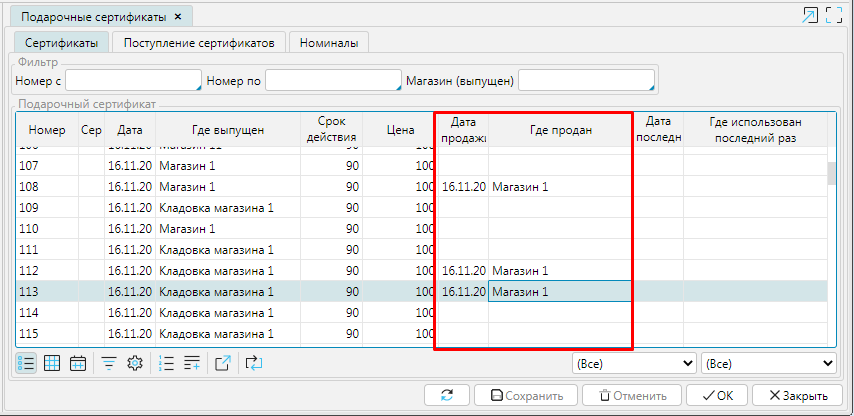Open the first (Все) dropdown
854x416 pixels.
634,363
